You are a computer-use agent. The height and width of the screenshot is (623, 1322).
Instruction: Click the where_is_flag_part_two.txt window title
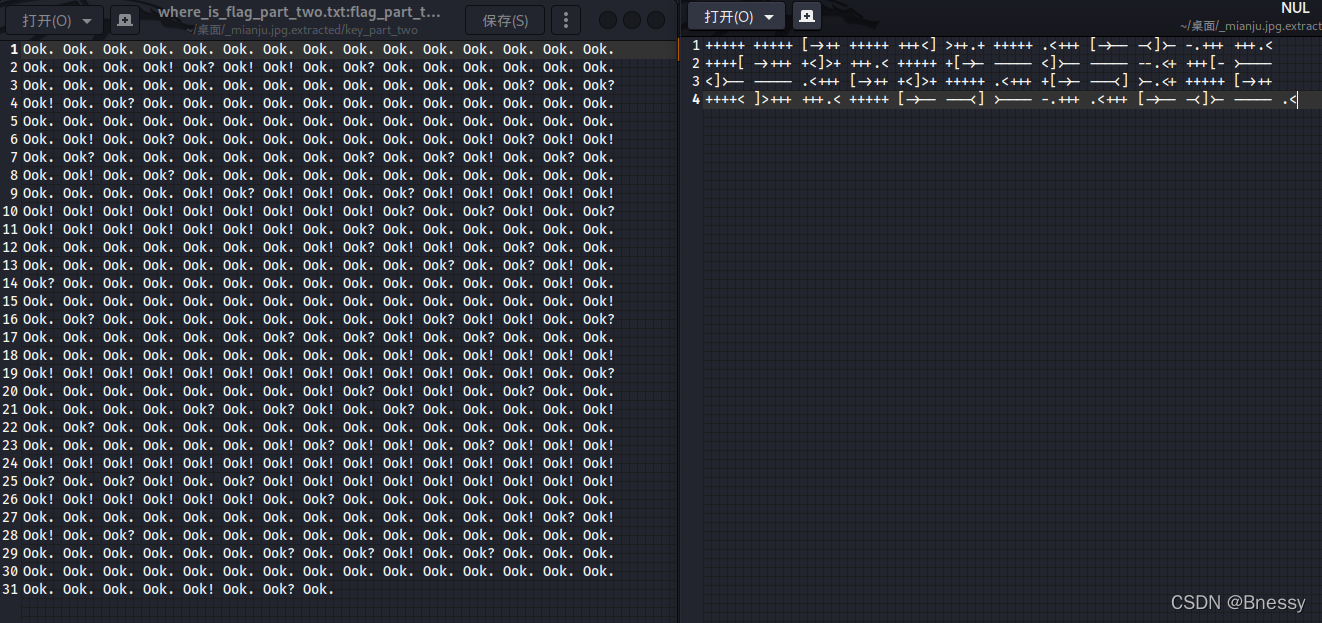tap(299, 13)
